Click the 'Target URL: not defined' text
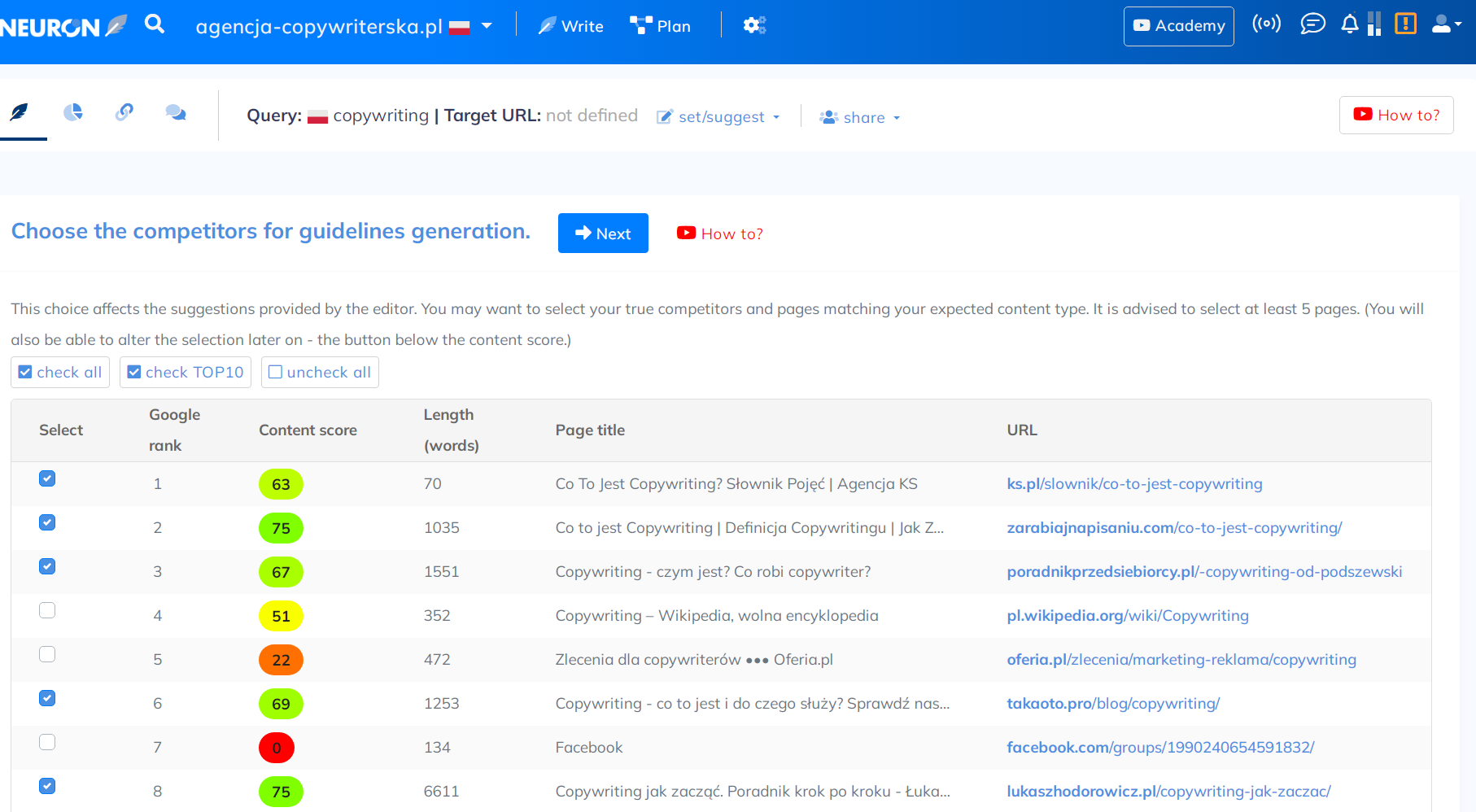The height and width of the screenshot is (812, 1476). point(541,116)
